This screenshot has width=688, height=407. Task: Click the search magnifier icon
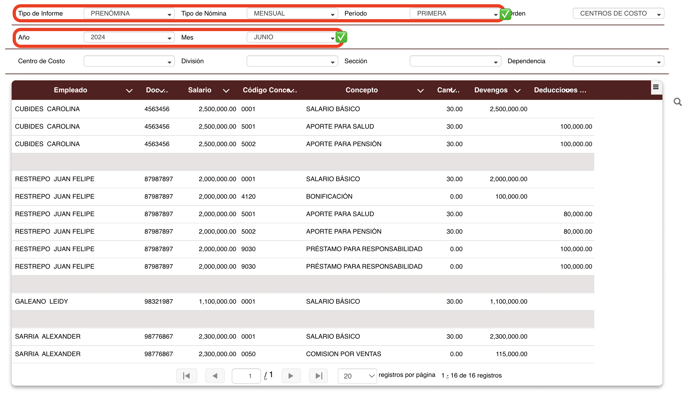[x=677, y=102]
